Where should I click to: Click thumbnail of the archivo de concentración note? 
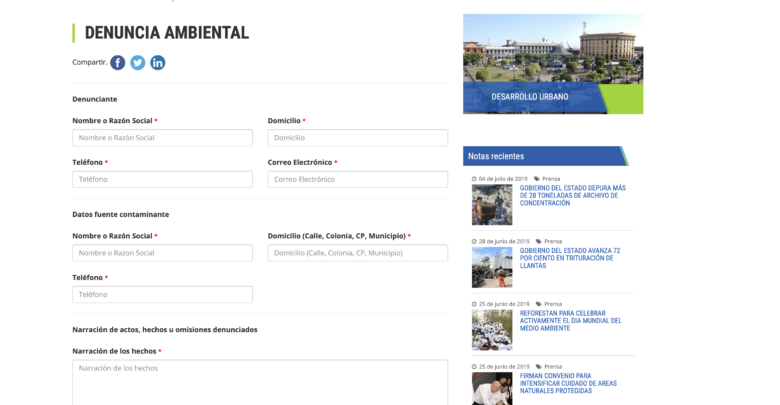tap(492, 205)
